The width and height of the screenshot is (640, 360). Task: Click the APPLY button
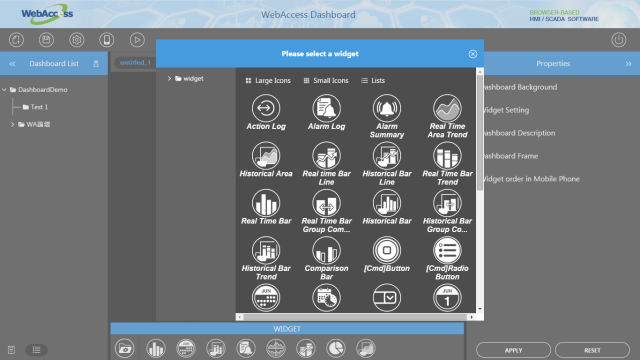513,350
